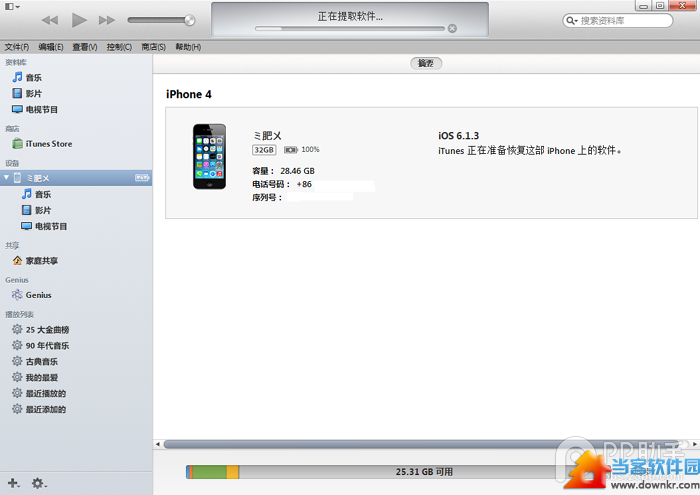The image size is (700, 495).
Task: Click the Next track fast-forward button
Action: point(107,20)
